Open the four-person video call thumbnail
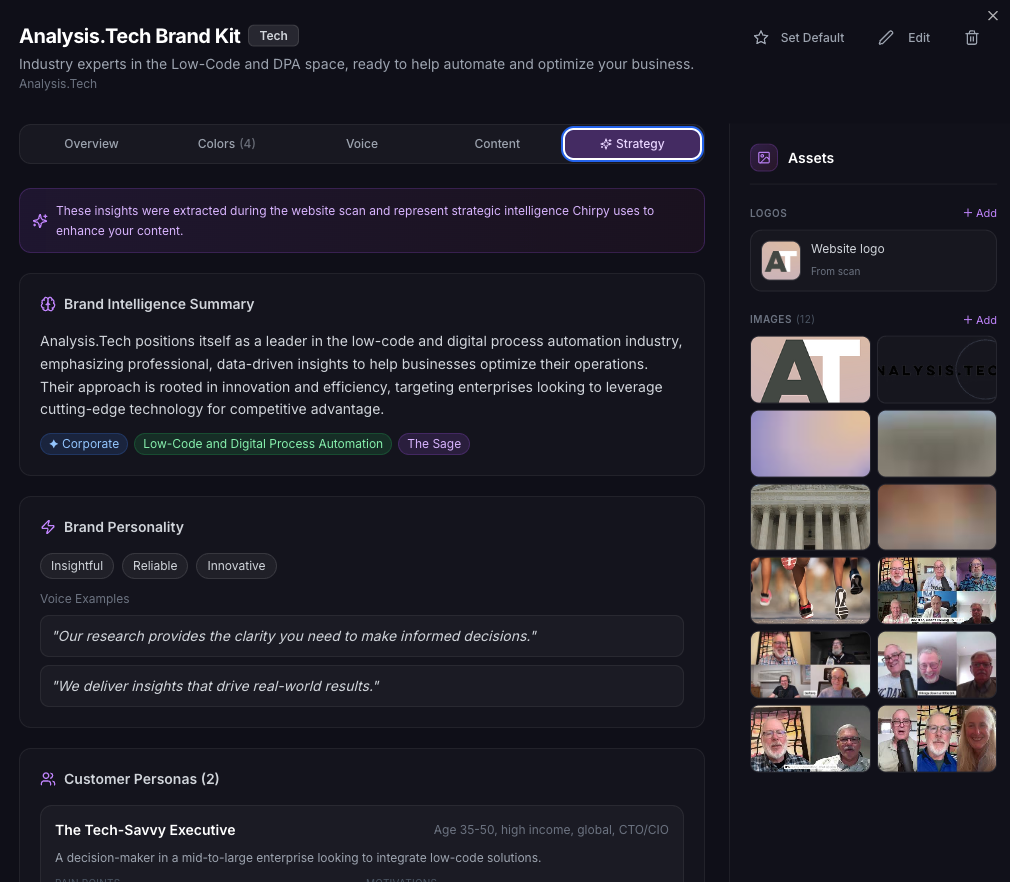Screen dimensions: 1010x882 (x=810, y=665)
